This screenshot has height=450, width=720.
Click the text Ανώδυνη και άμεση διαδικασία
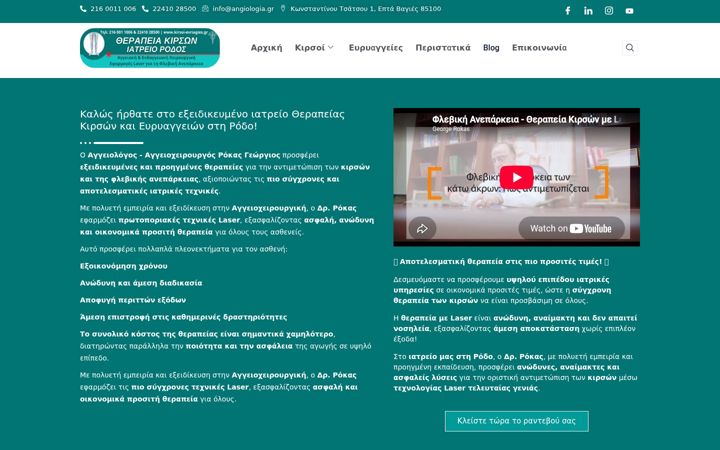[x=141, y=283]
